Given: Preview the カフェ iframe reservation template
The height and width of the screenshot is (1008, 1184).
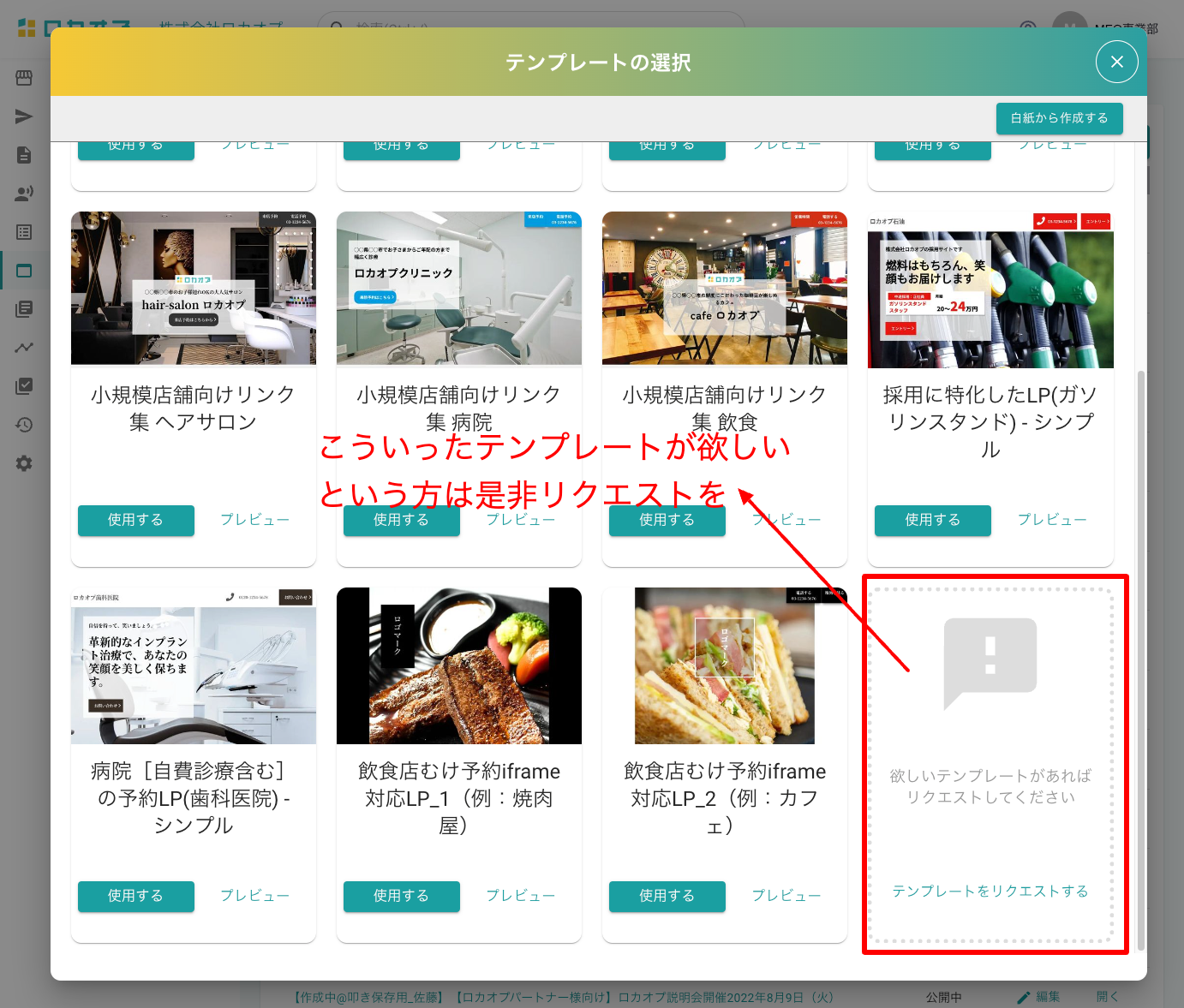Looking at the screenshot, I should point(786,896).
